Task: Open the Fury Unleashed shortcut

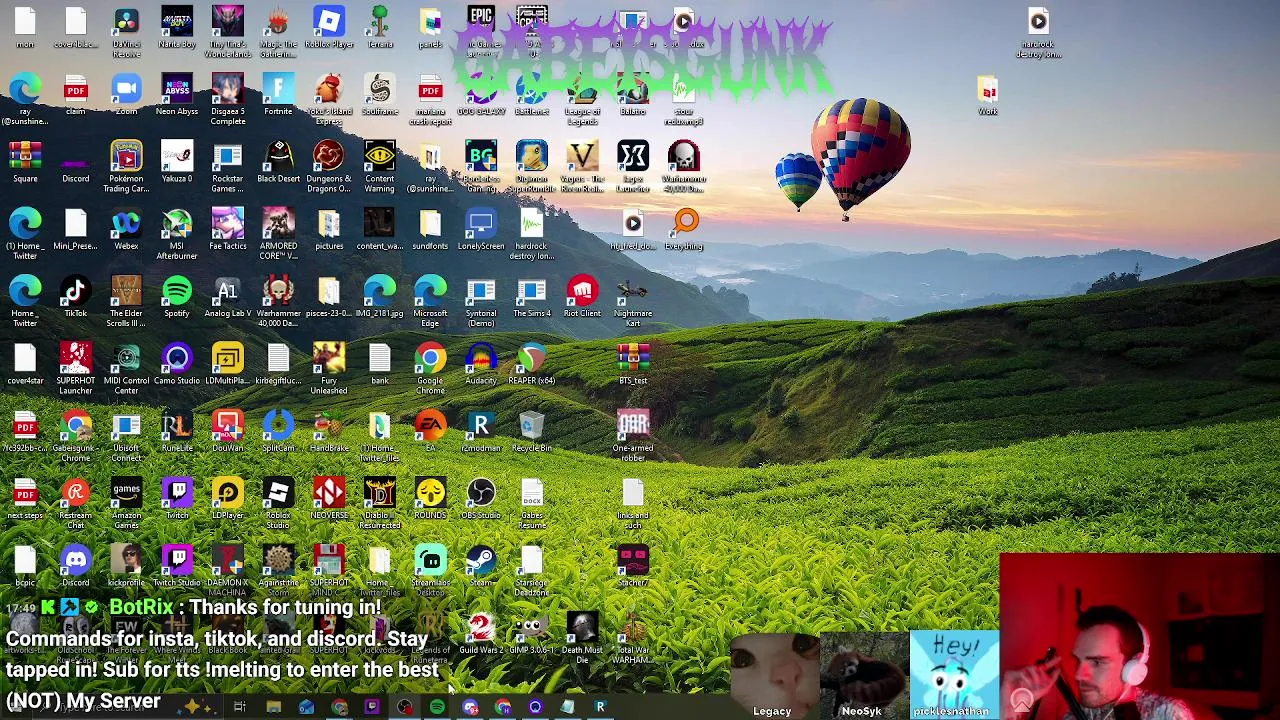Action: pyautogui.click(x=329, y=367)
